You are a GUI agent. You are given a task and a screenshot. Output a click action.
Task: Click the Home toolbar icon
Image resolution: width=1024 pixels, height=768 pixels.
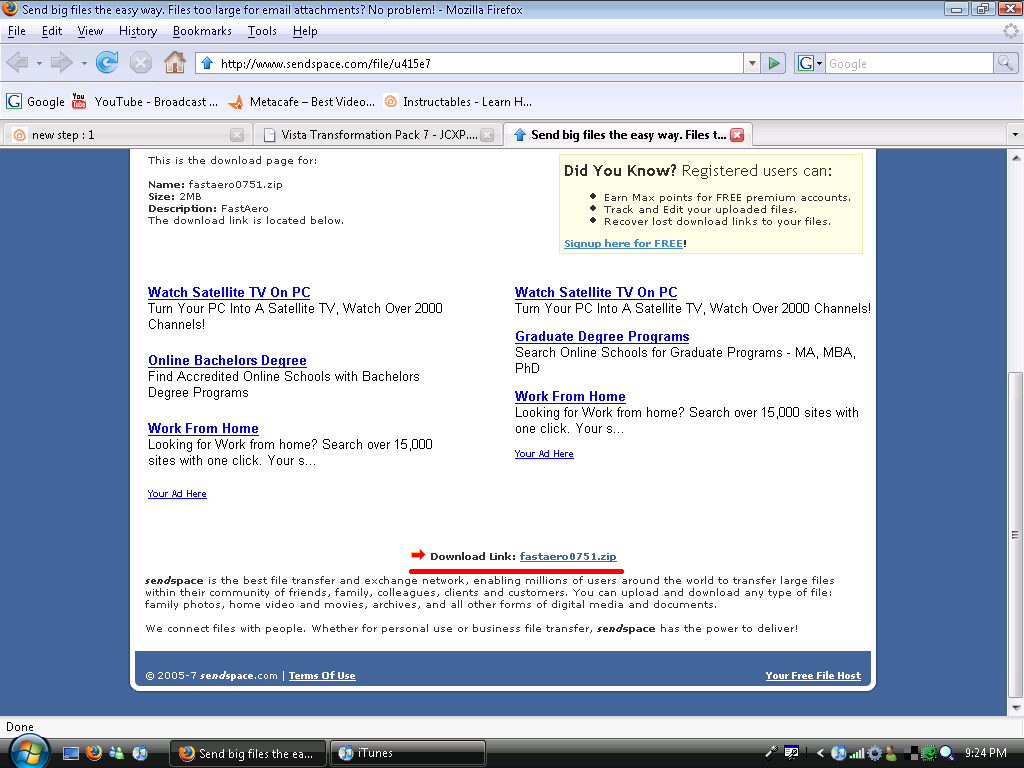[x=175, y=63]
